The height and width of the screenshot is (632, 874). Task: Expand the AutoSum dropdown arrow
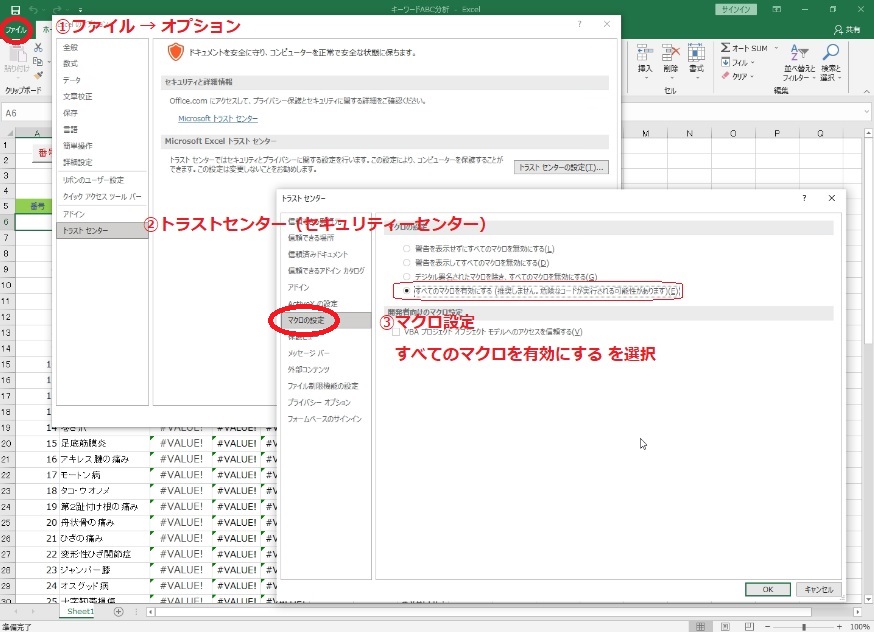[776, 48]
